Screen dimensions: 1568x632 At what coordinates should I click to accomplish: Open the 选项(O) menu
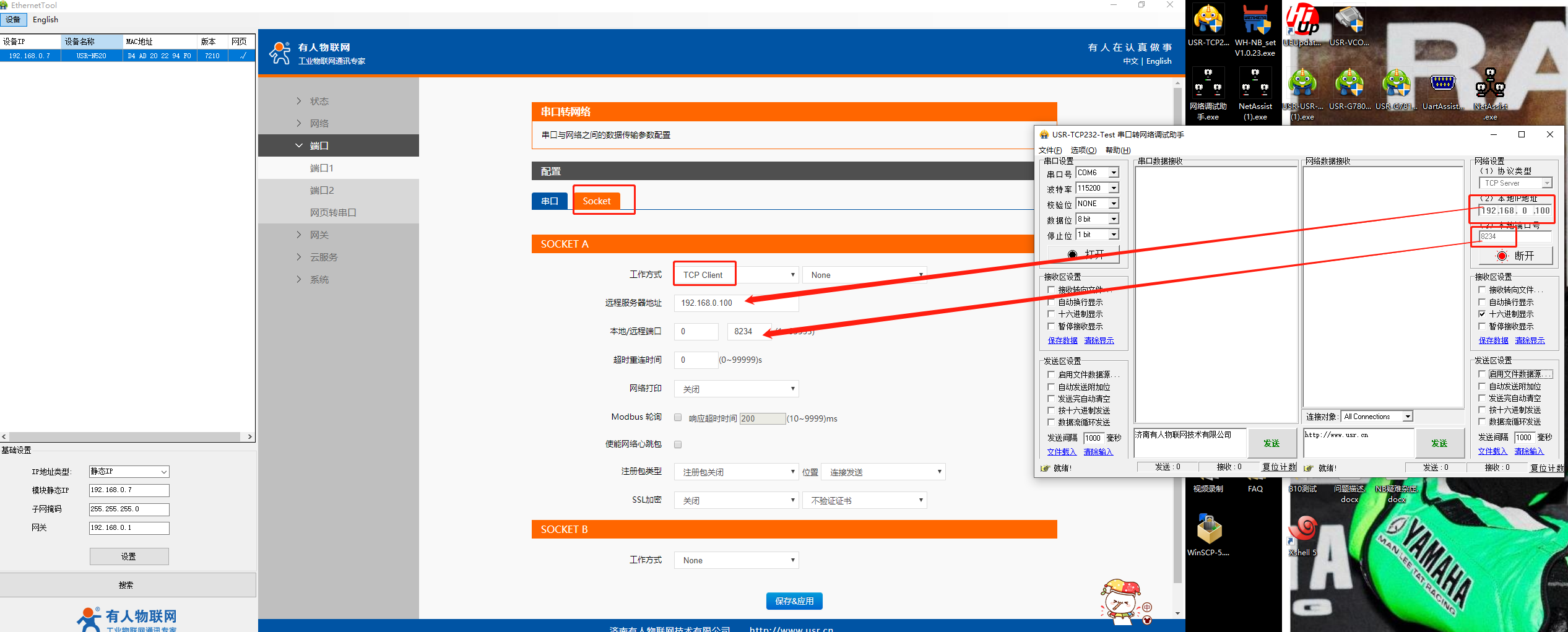(1083, 150)
